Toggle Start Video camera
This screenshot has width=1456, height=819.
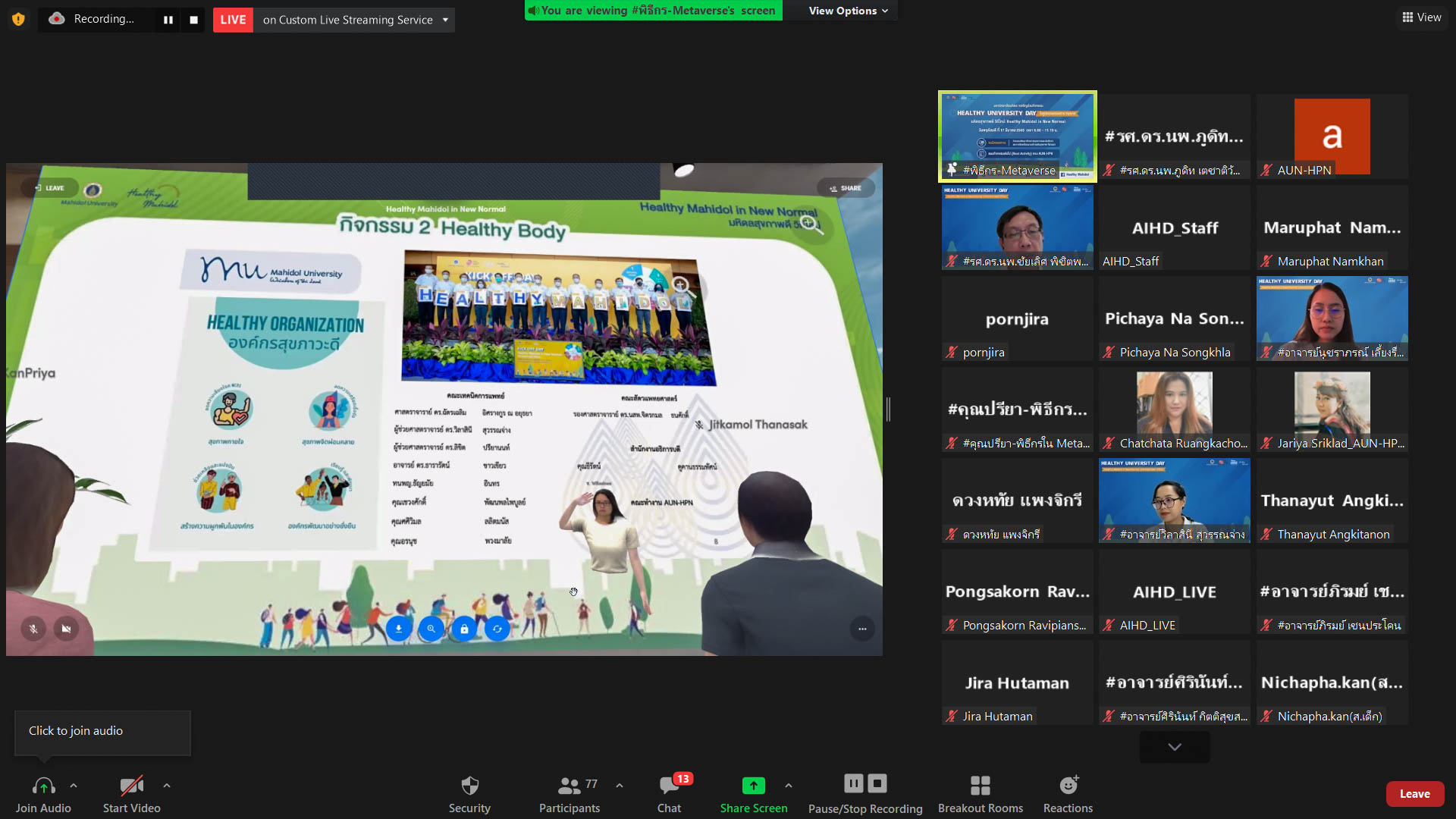[x=131, y=794]
